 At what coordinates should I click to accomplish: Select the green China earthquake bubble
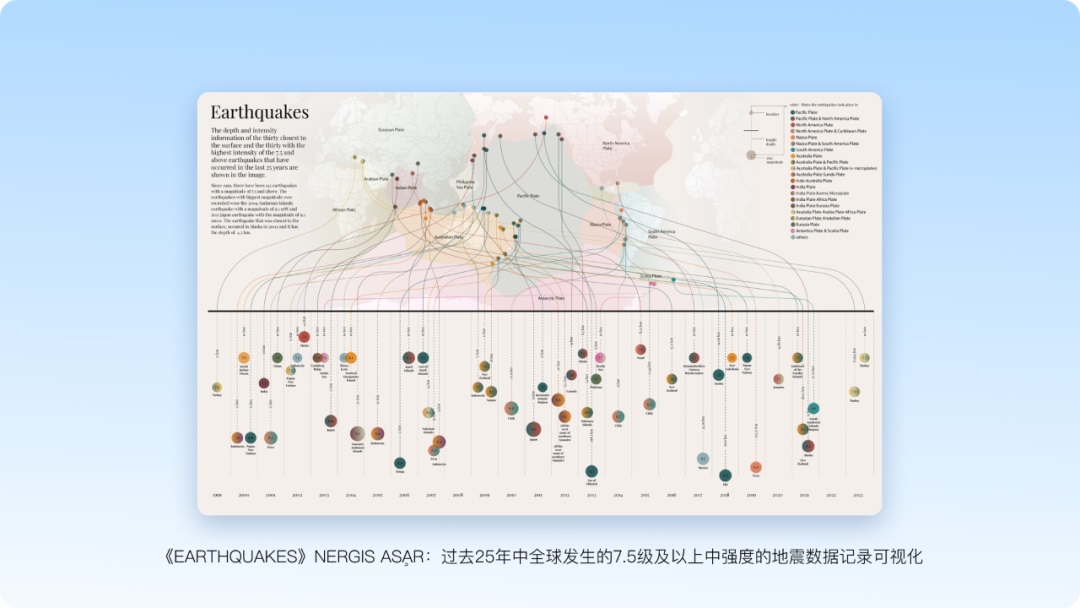pyautogui.click(x=277, y=357)
